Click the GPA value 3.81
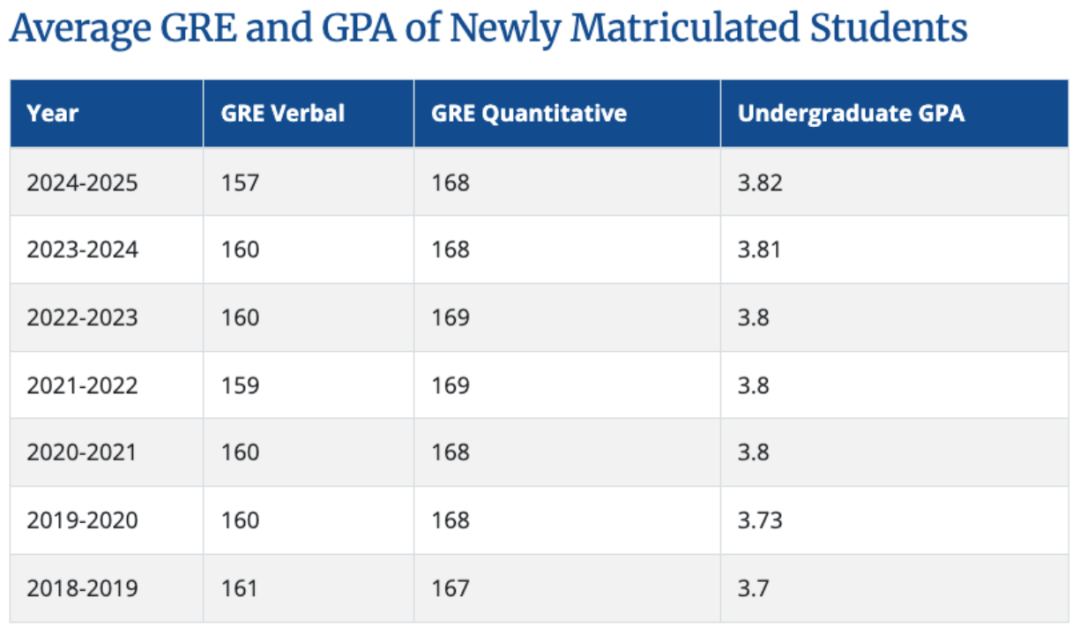Image resolution: width=1080 pixels, height=635 pixels. pos(759,249)
